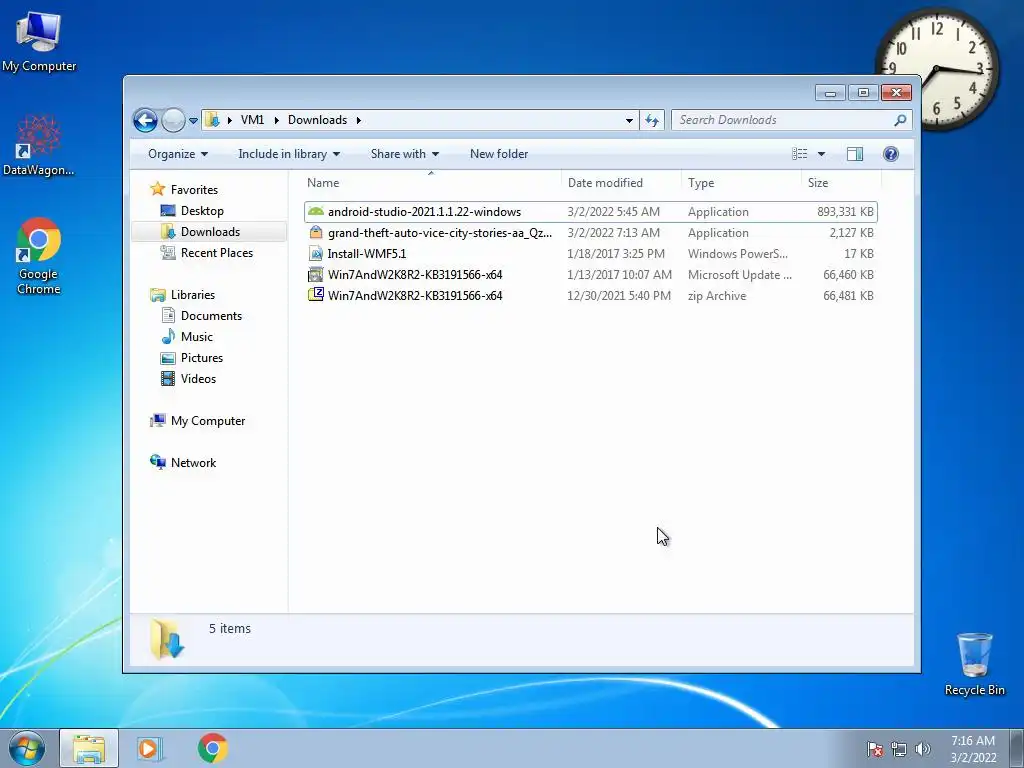Click the search magnifier icon

point(901,120)
